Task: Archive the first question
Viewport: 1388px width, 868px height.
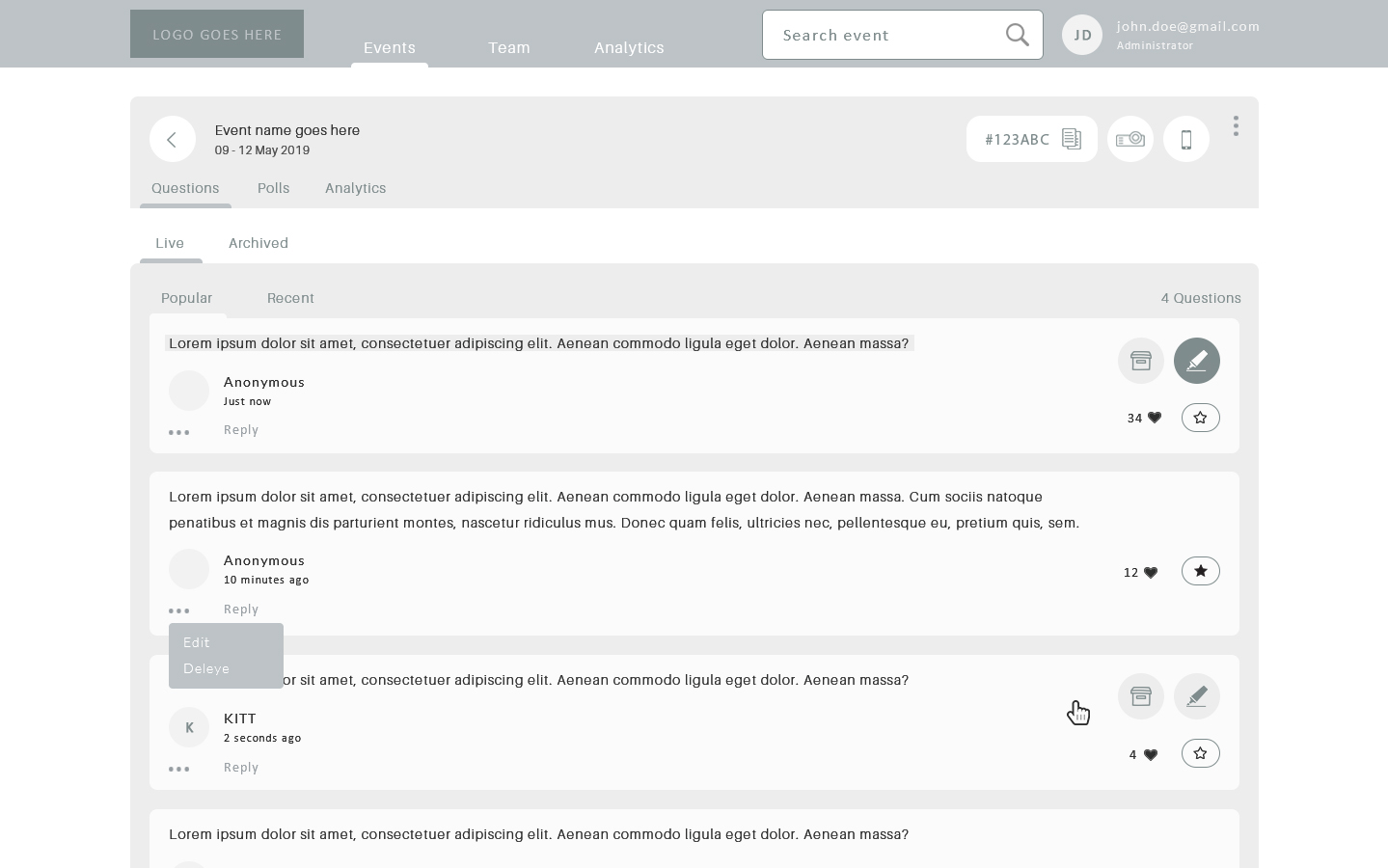Action: (1140, 361)
